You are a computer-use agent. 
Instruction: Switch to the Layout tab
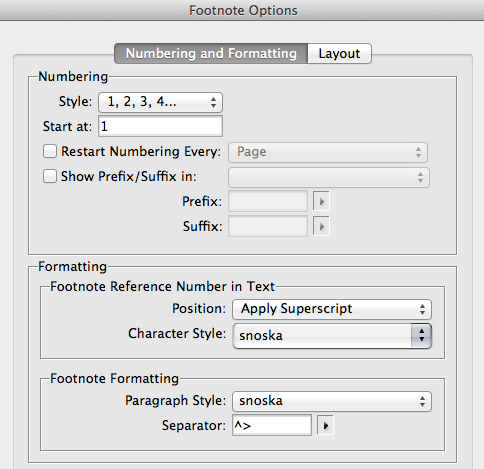pos(339,53)
